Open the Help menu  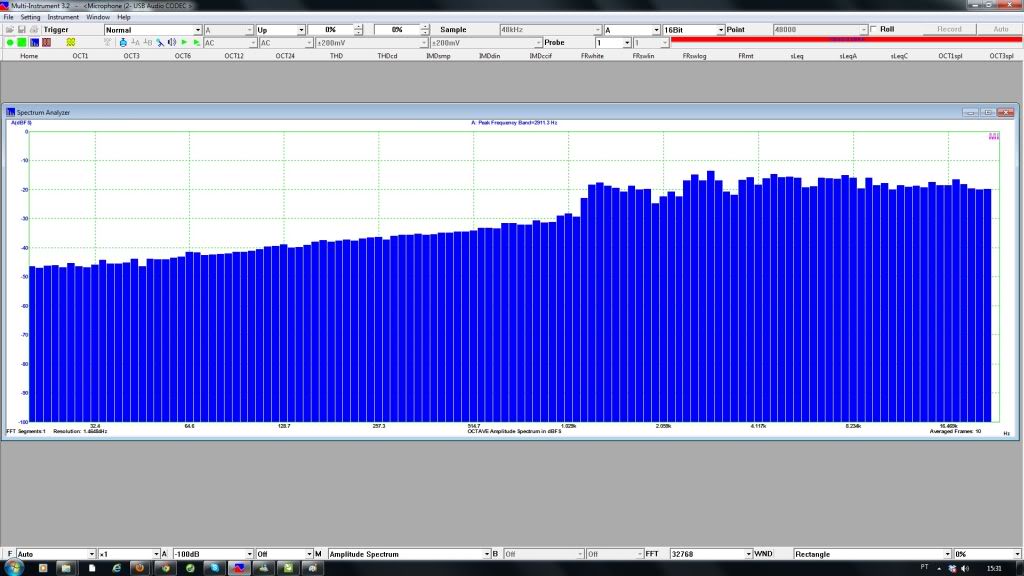click(123, 17)
